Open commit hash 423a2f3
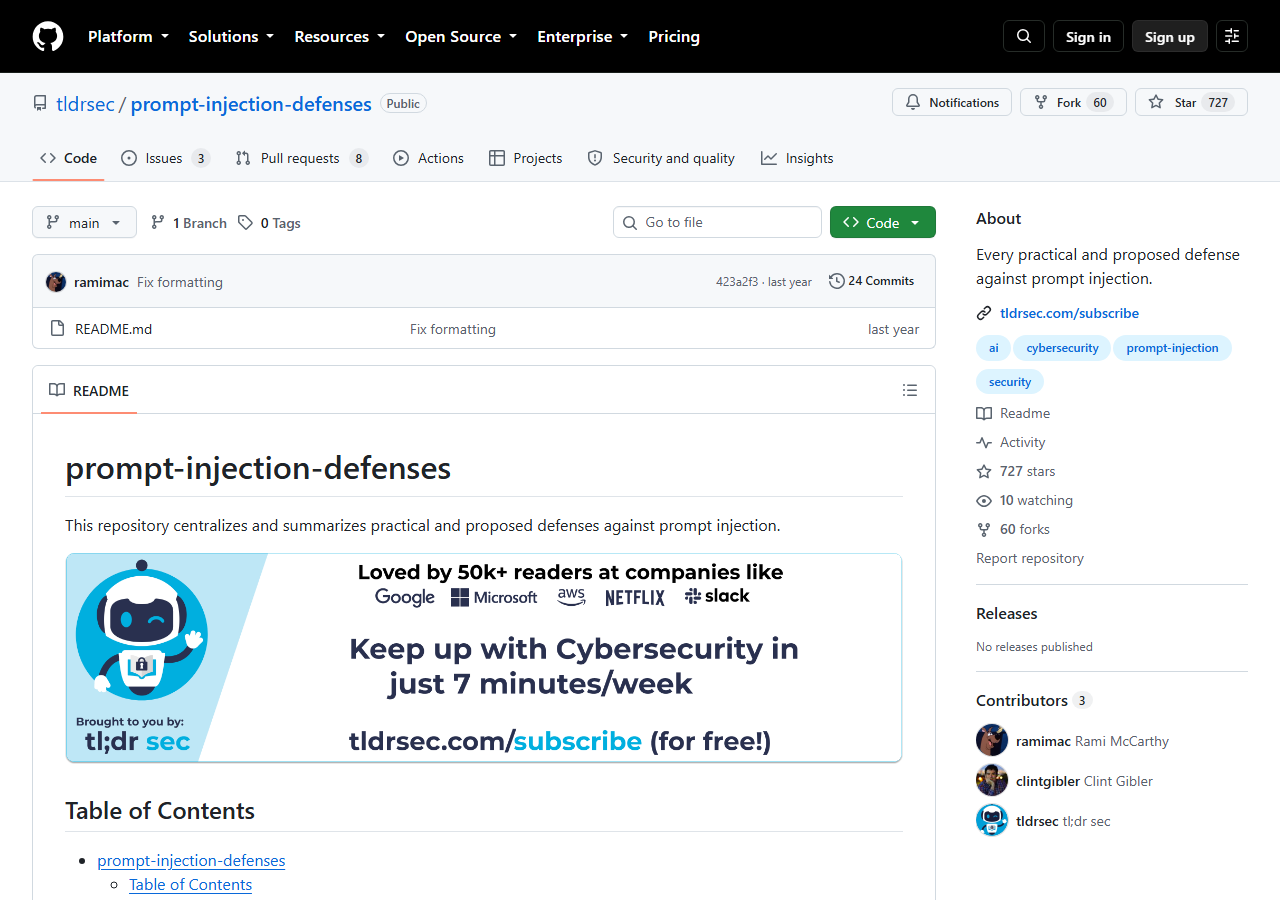This screenshot has width=1280, height=900. (737, 282)
